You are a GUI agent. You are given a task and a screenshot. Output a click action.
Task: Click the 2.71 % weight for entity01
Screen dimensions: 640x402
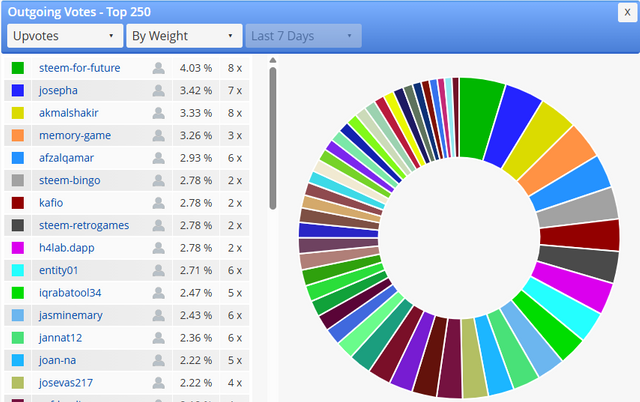pyautogui.click(x=196, y=270)
